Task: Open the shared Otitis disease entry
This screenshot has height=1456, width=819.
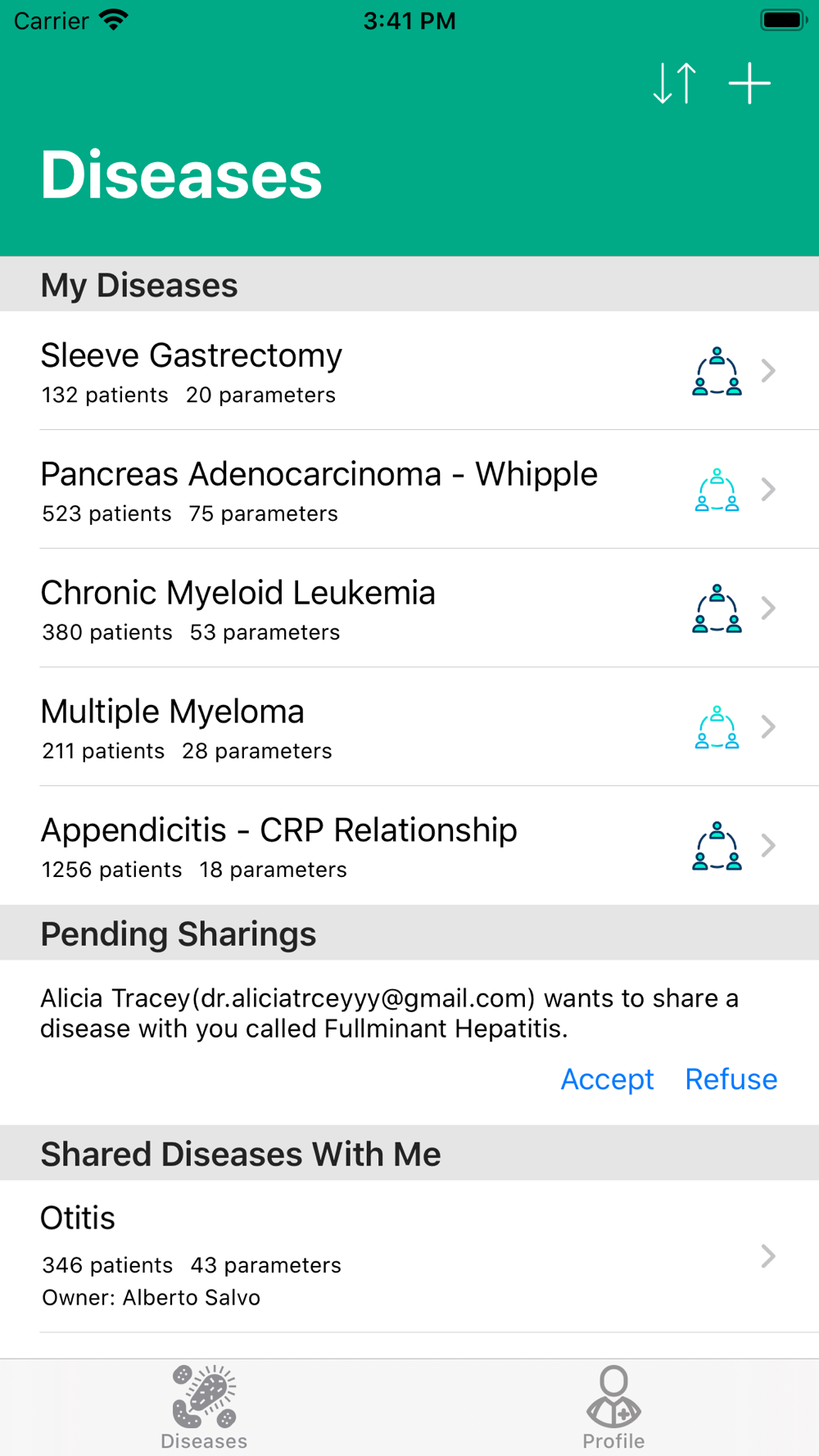Action: [x=328, y=1256]
